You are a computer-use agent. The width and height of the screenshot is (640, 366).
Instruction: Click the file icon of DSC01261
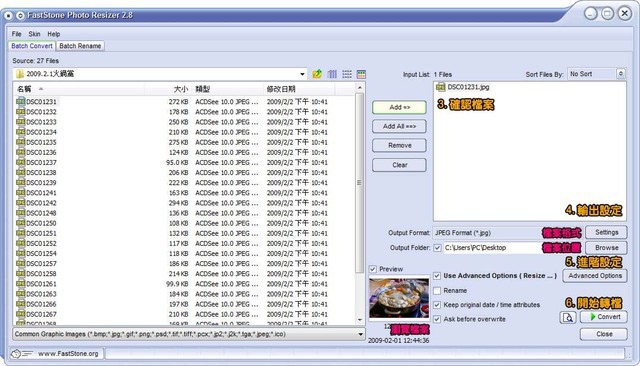tap(20, 284)
